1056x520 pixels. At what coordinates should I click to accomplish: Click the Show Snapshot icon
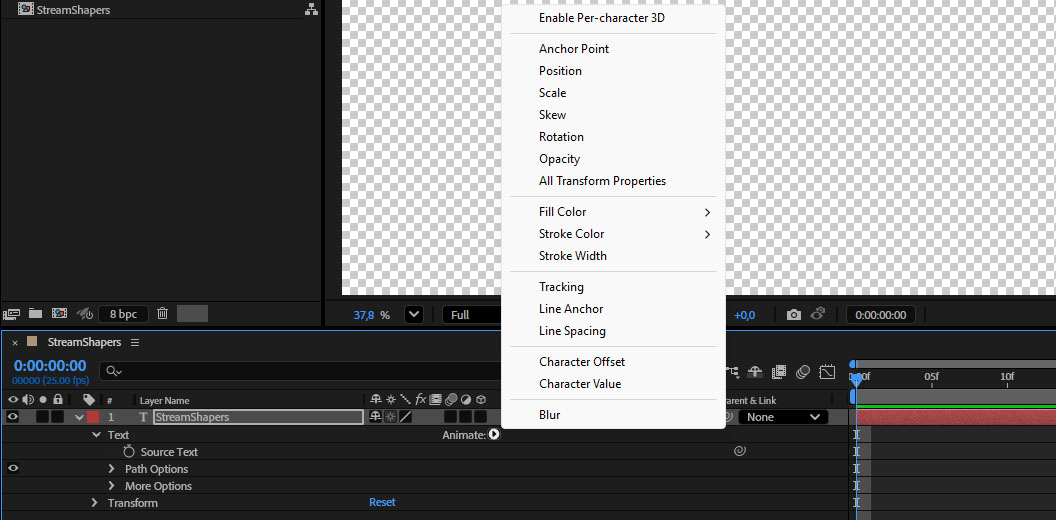[x=818, y=314]
